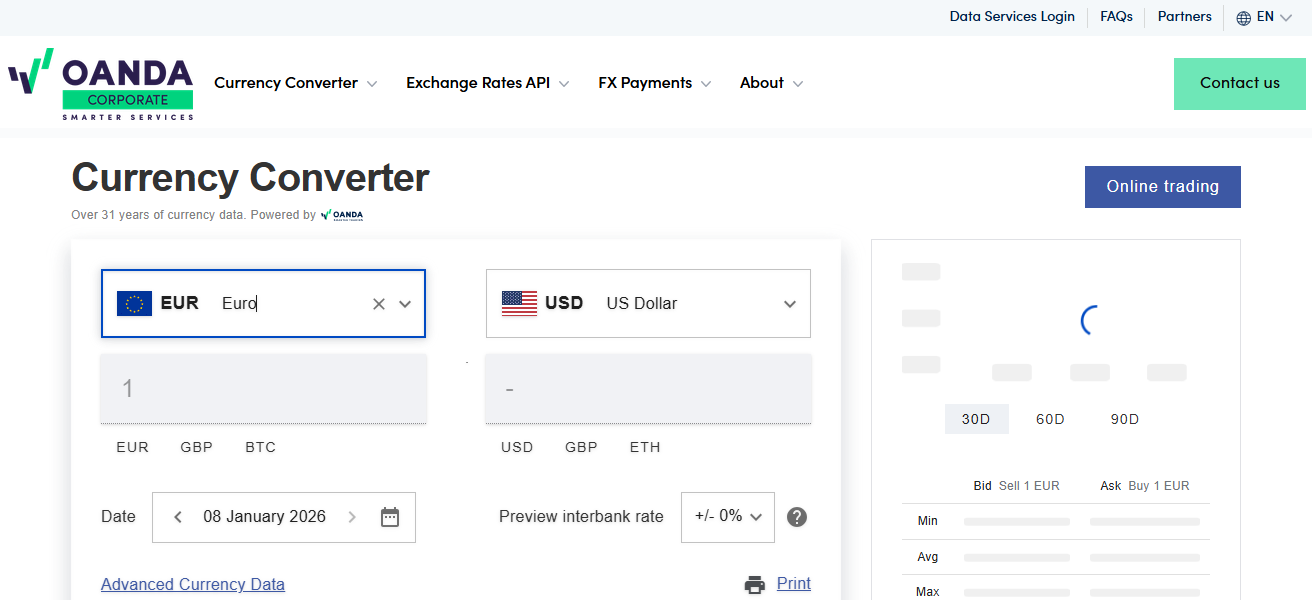The height and width of the screenshot is (600, 1312).
Task: Advance to next date using right arrow
Action: point(352,517)
